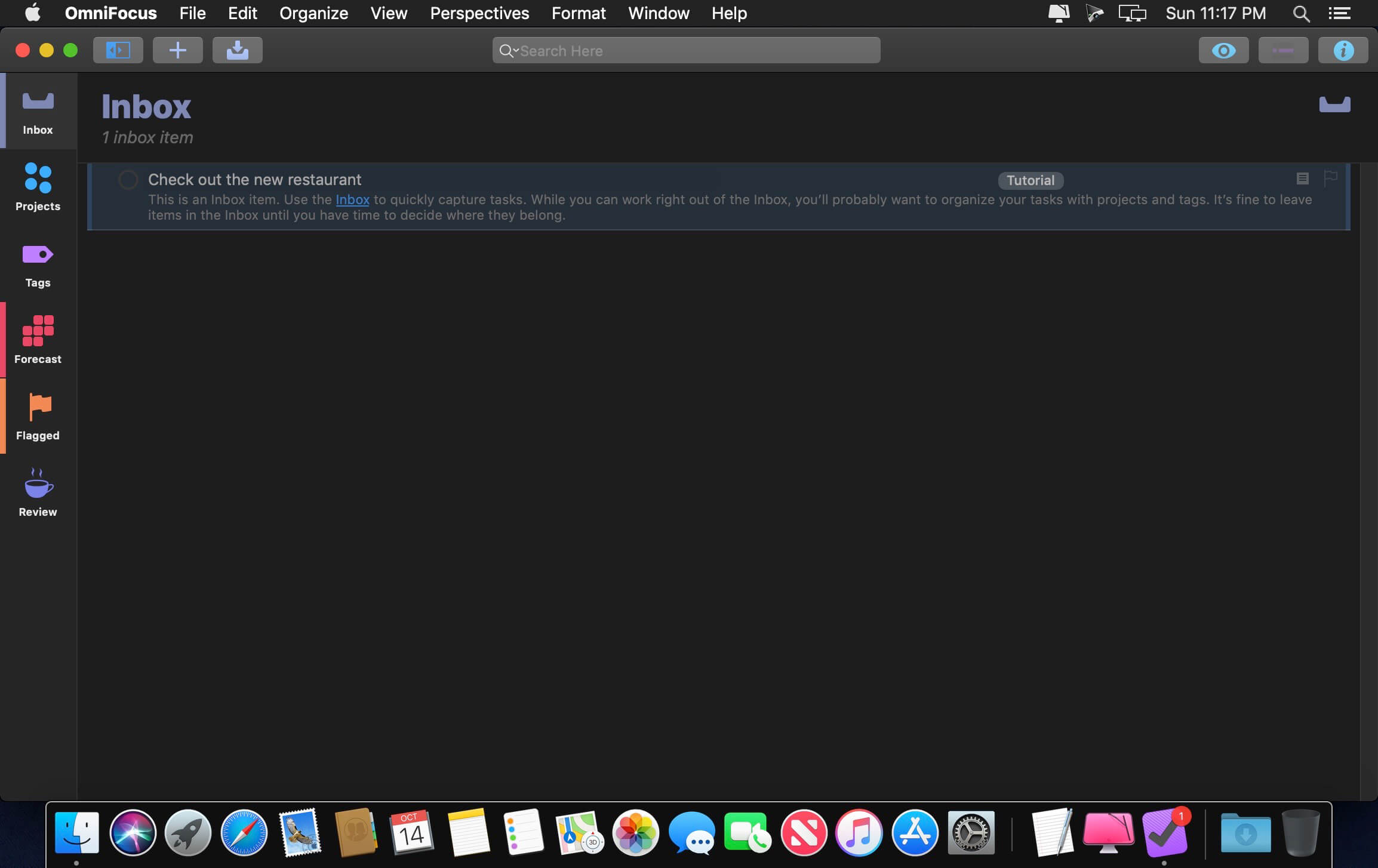Click the Tutorial tag label
Image resolution: width=1378 pixels, height=868 pixels.
tap(1030, 180)
